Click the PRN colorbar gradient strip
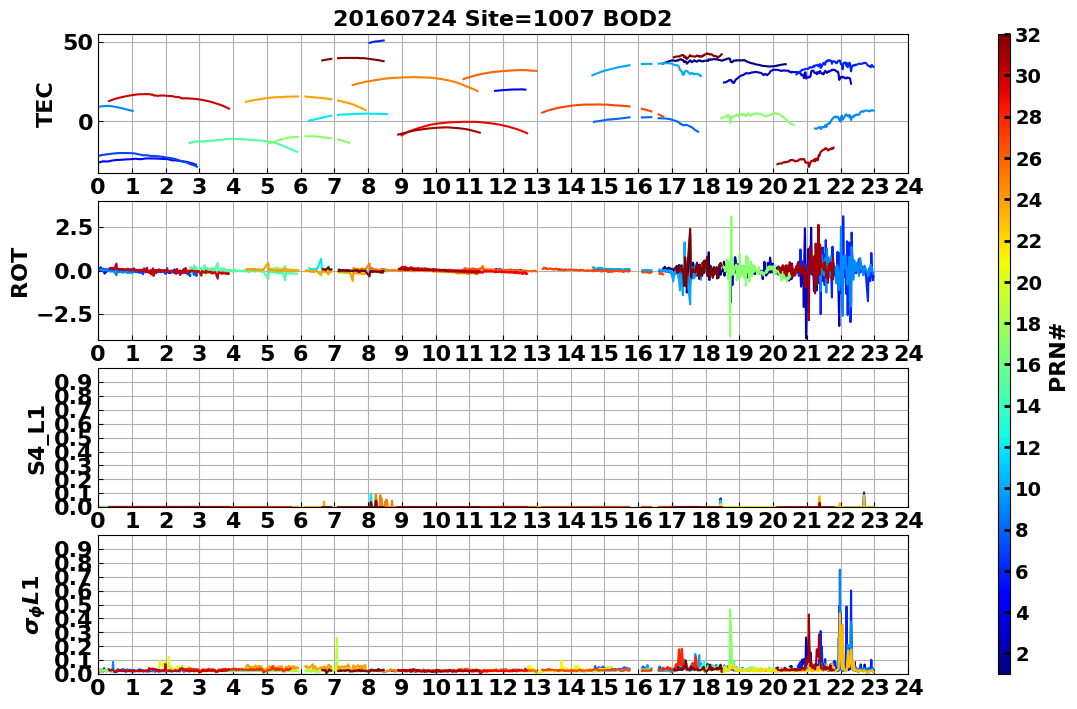This screenshot has height=709, width=1077. pos(1004,354)
